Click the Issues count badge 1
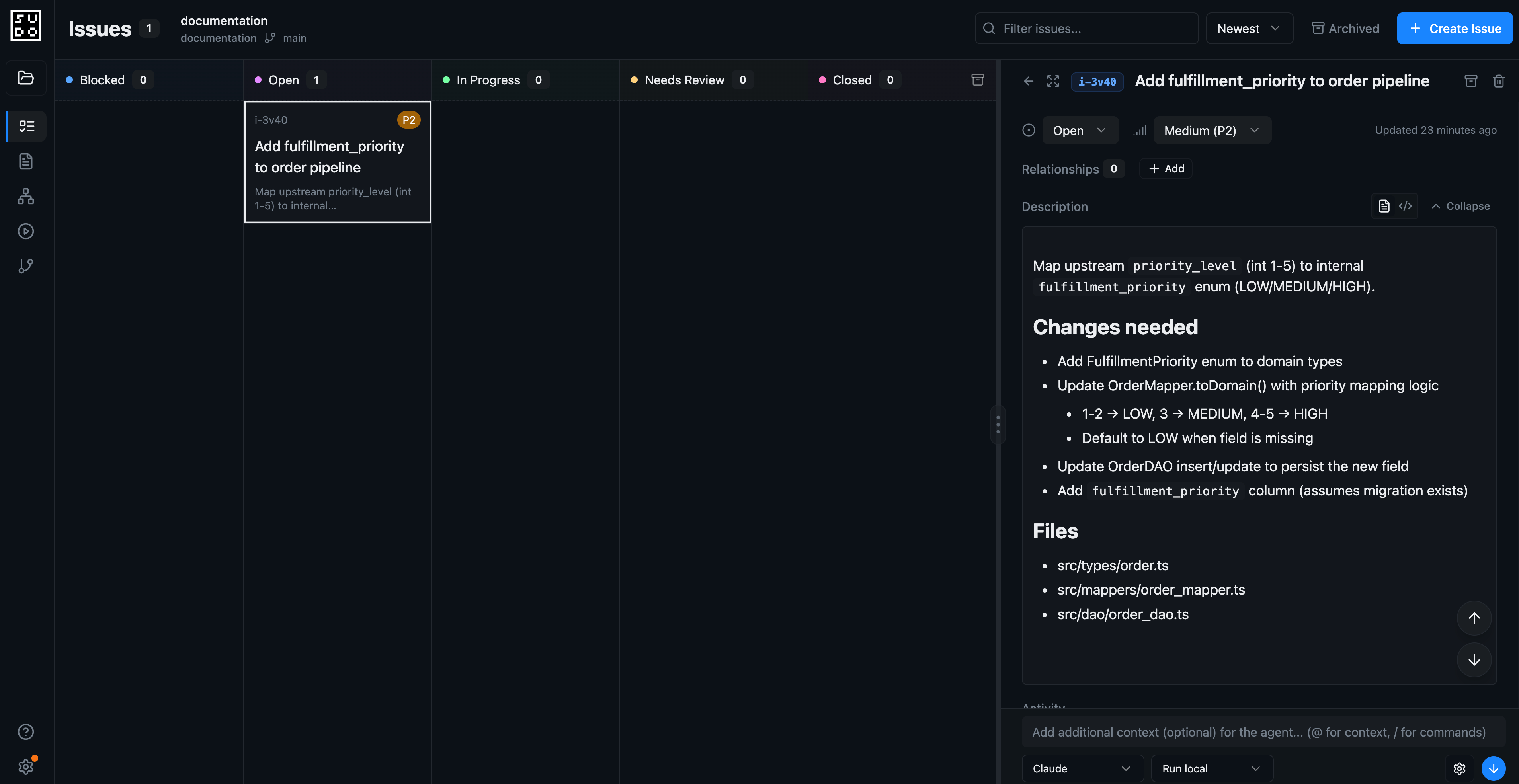This screenshot has width=1519, height=784. 149,28
